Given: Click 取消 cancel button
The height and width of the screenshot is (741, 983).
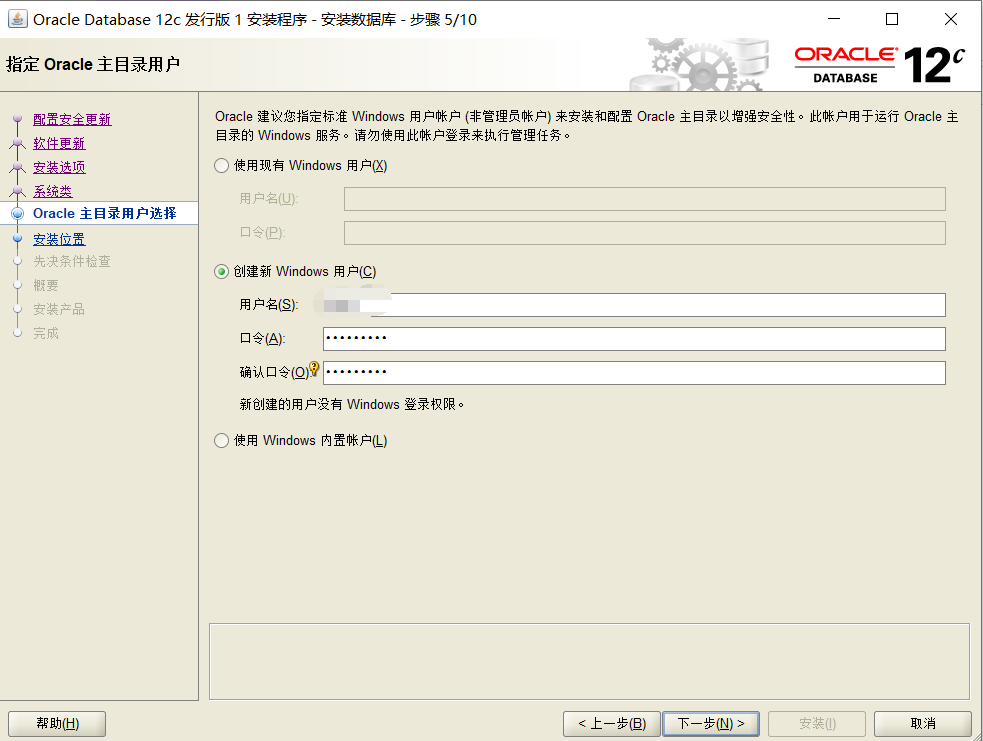Looking at the screenshot, I should coord(923,723).
